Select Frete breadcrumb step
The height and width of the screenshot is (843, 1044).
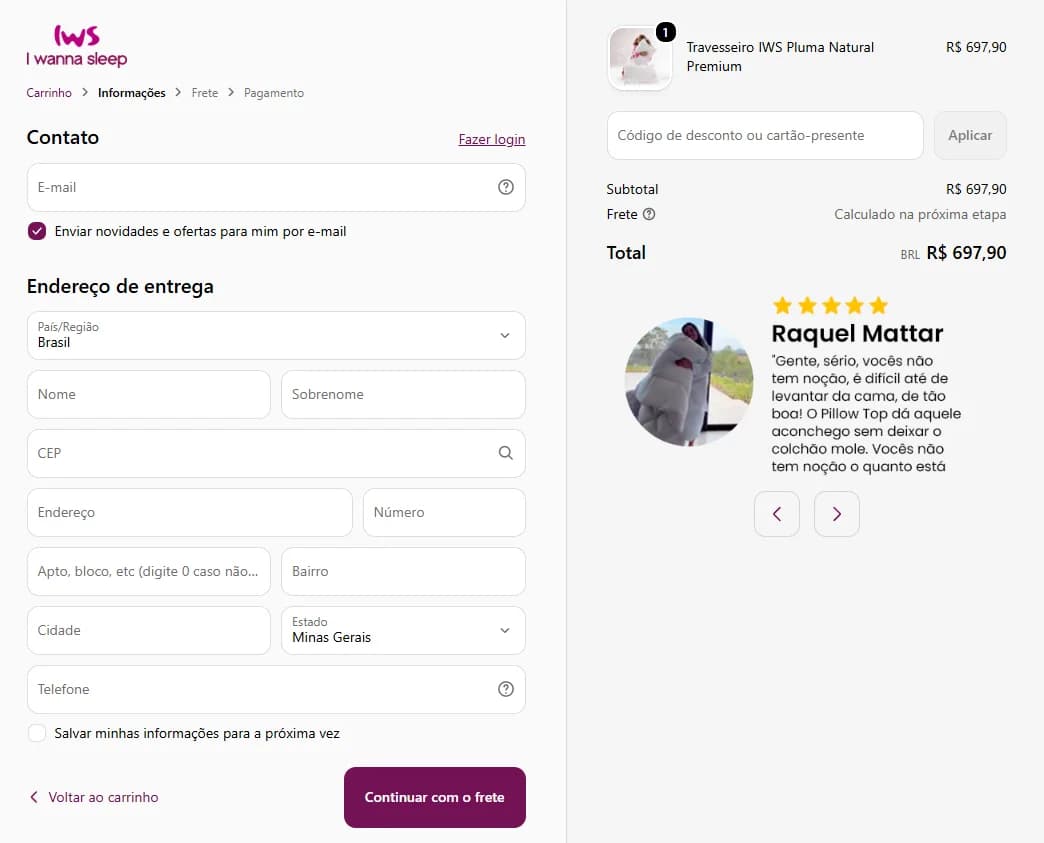point(205,93)
